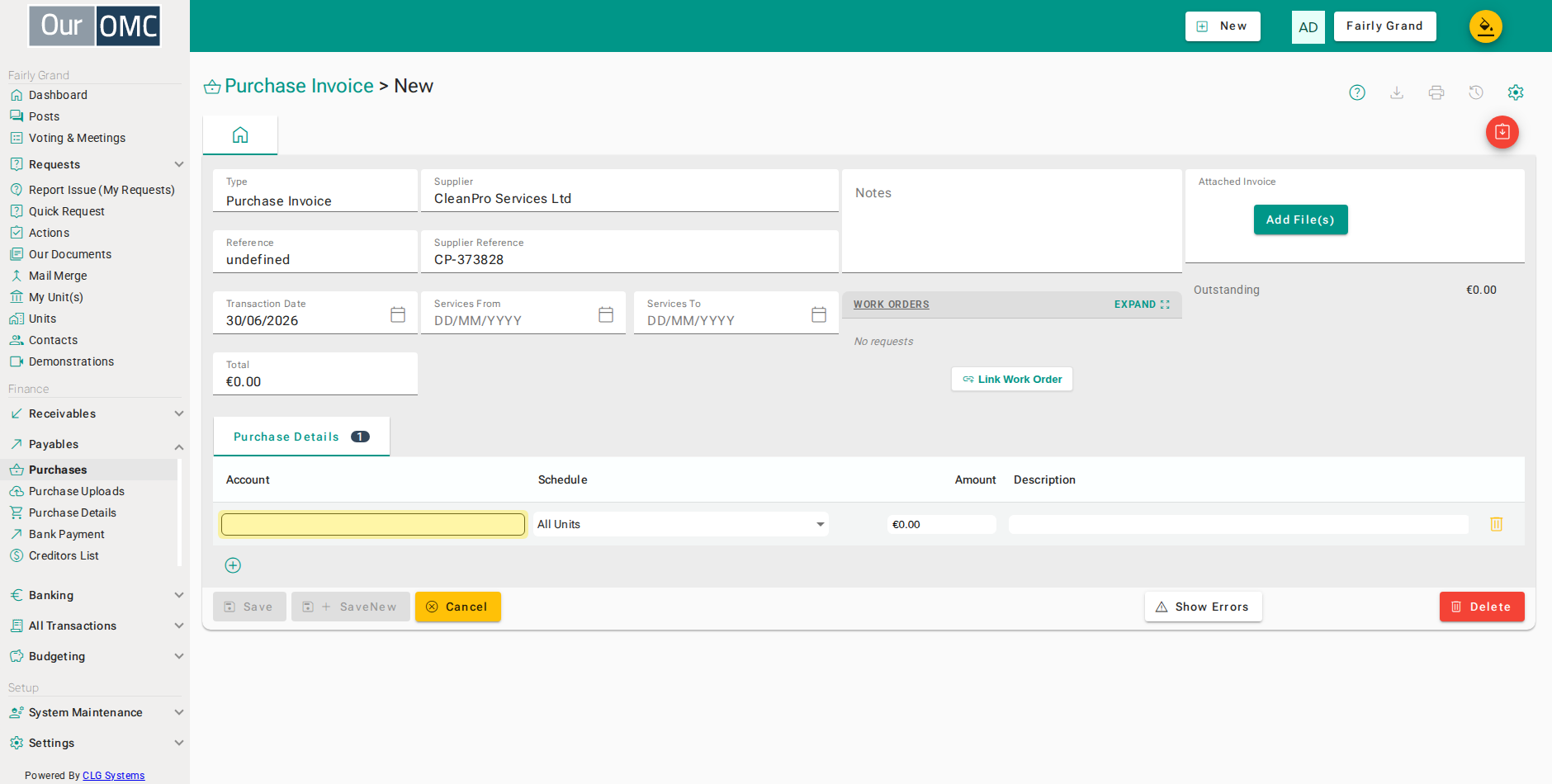1552x784 pixels.
Task: Collapse the Payables menu group
Action: click(179, 446)
